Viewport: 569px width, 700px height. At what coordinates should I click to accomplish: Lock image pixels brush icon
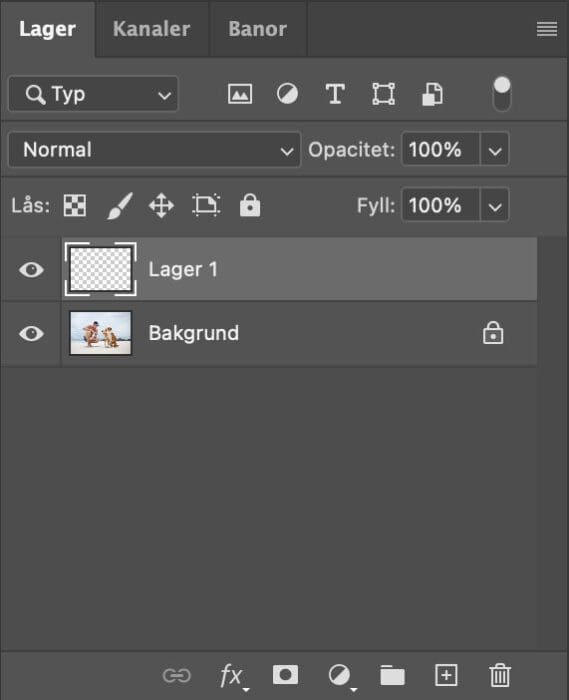pyautogui.click(x=120, y=206)
